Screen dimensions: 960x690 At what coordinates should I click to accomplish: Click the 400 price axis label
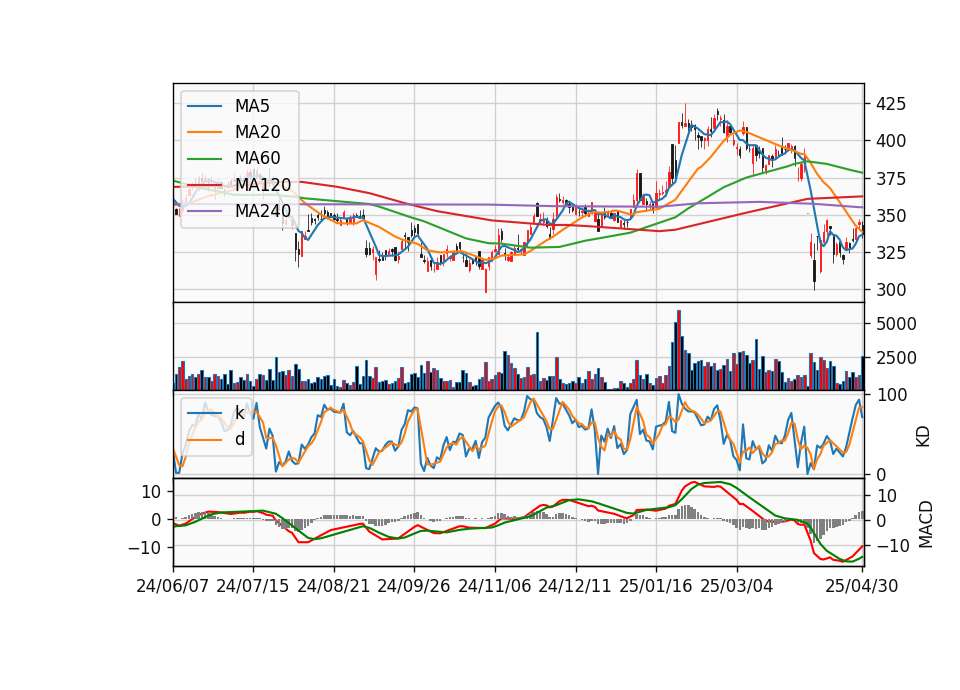pos(891,141)
